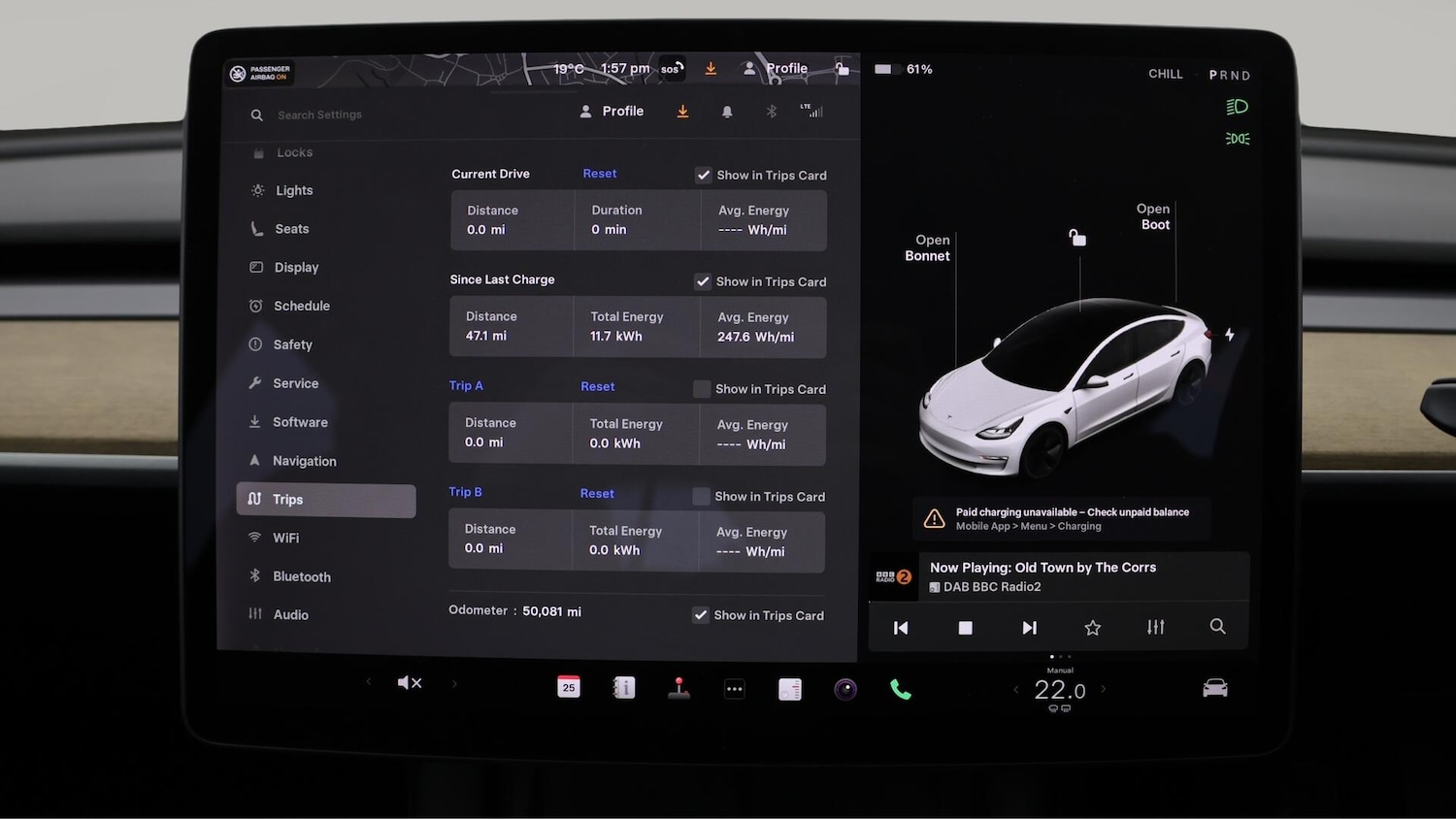Viewport: 1456px width, 819px height.
Task: Open the dashcam camera app
Action: pos(845,690)
